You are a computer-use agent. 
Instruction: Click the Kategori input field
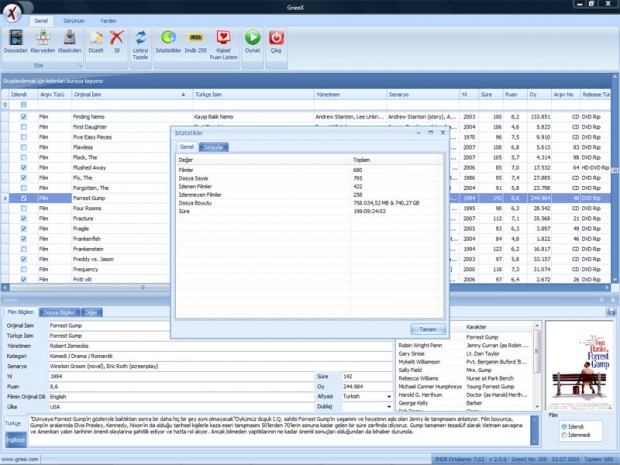click(x=221, y=356)
